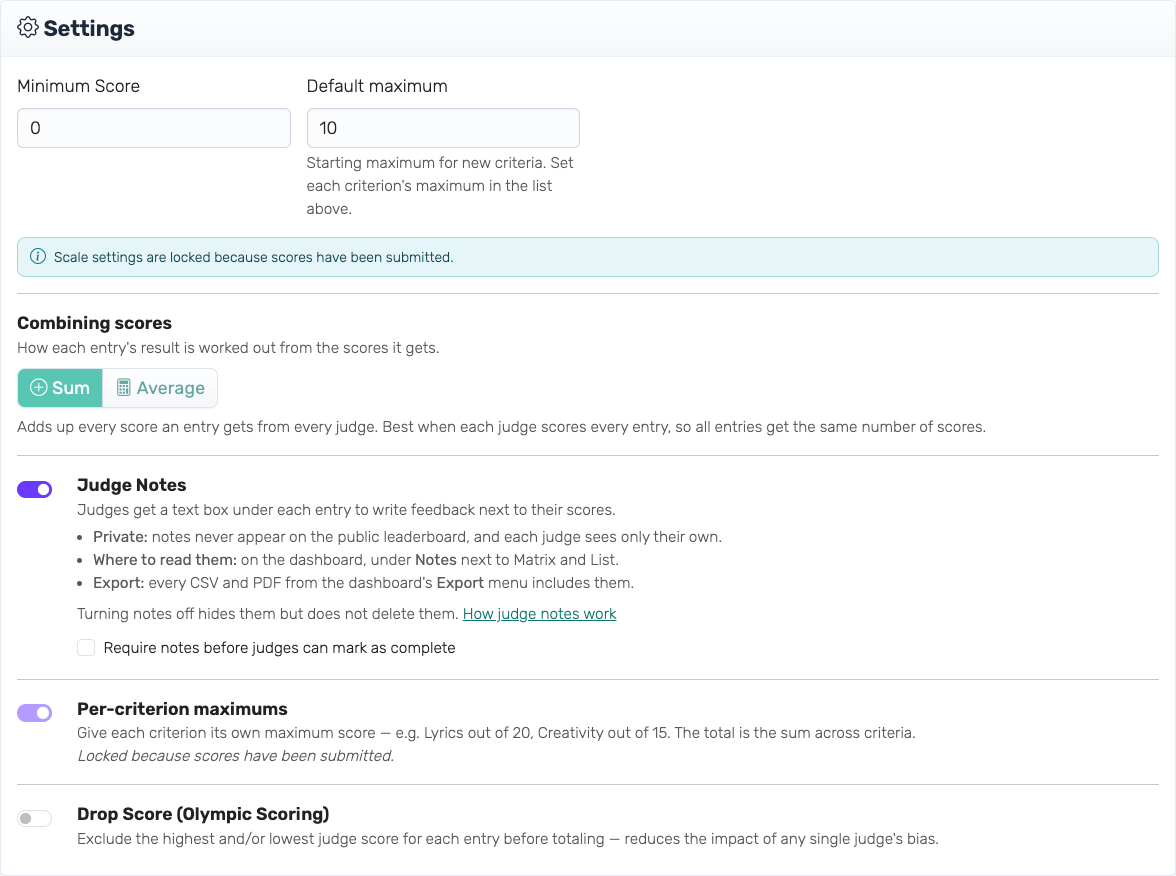Viewport: 1176px width, 876px height.
Task: Check Require notes before judges can mark complete
Action: (86, 647)
